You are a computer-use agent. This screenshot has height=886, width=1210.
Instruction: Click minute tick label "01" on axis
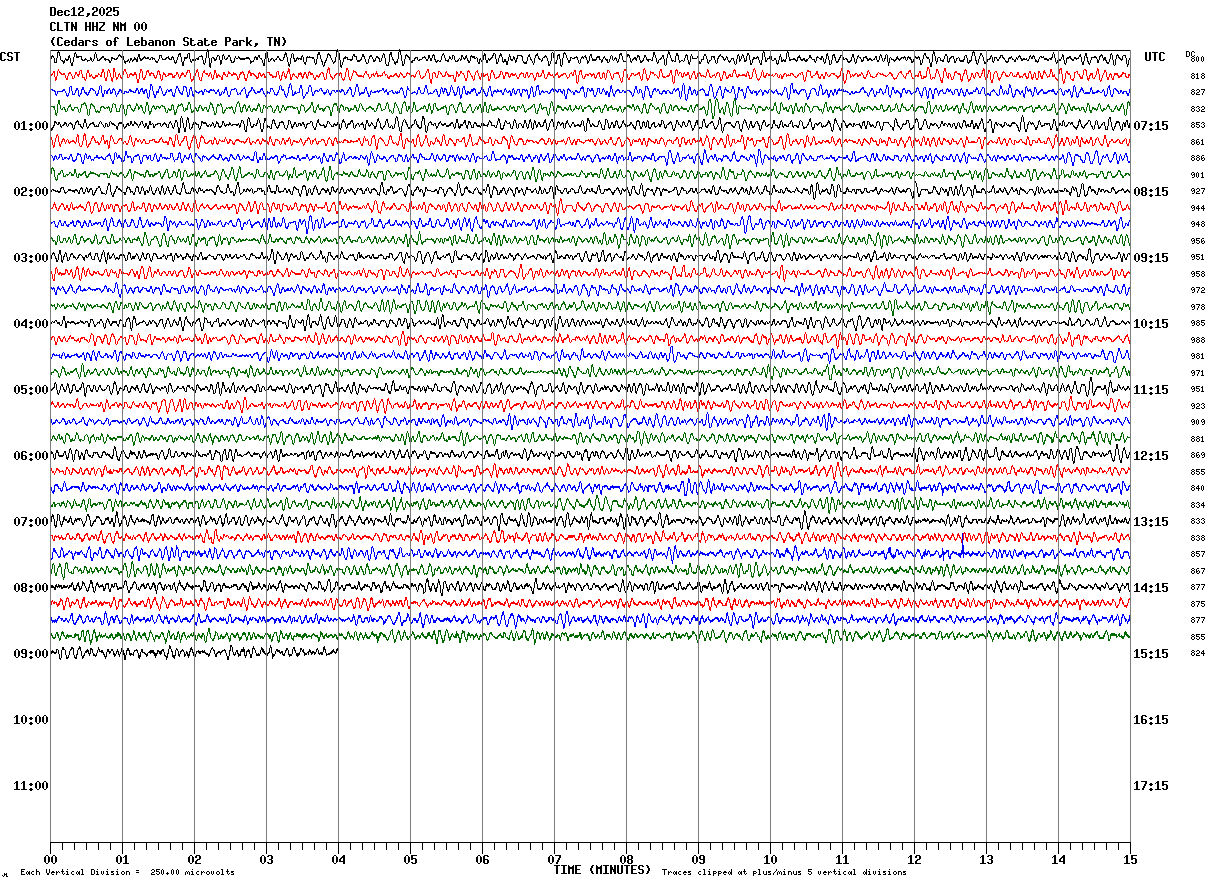pyautogui.click(x=122, y=860)
